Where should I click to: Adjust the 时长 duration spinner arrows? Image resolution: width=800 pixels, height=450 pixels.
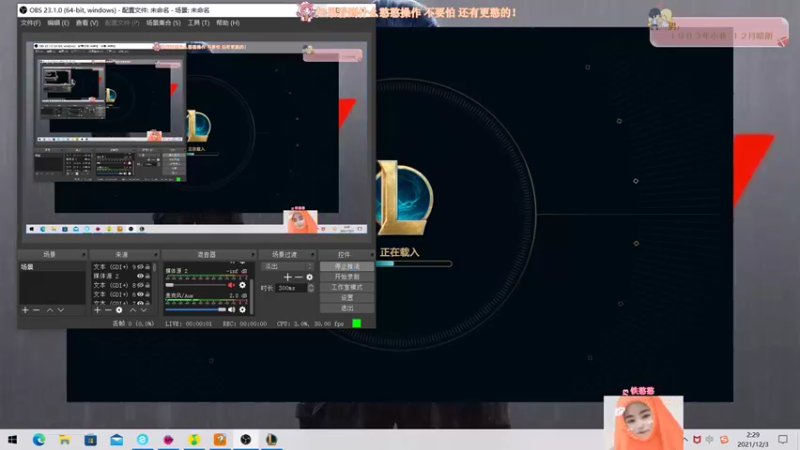tap(311, 288)
